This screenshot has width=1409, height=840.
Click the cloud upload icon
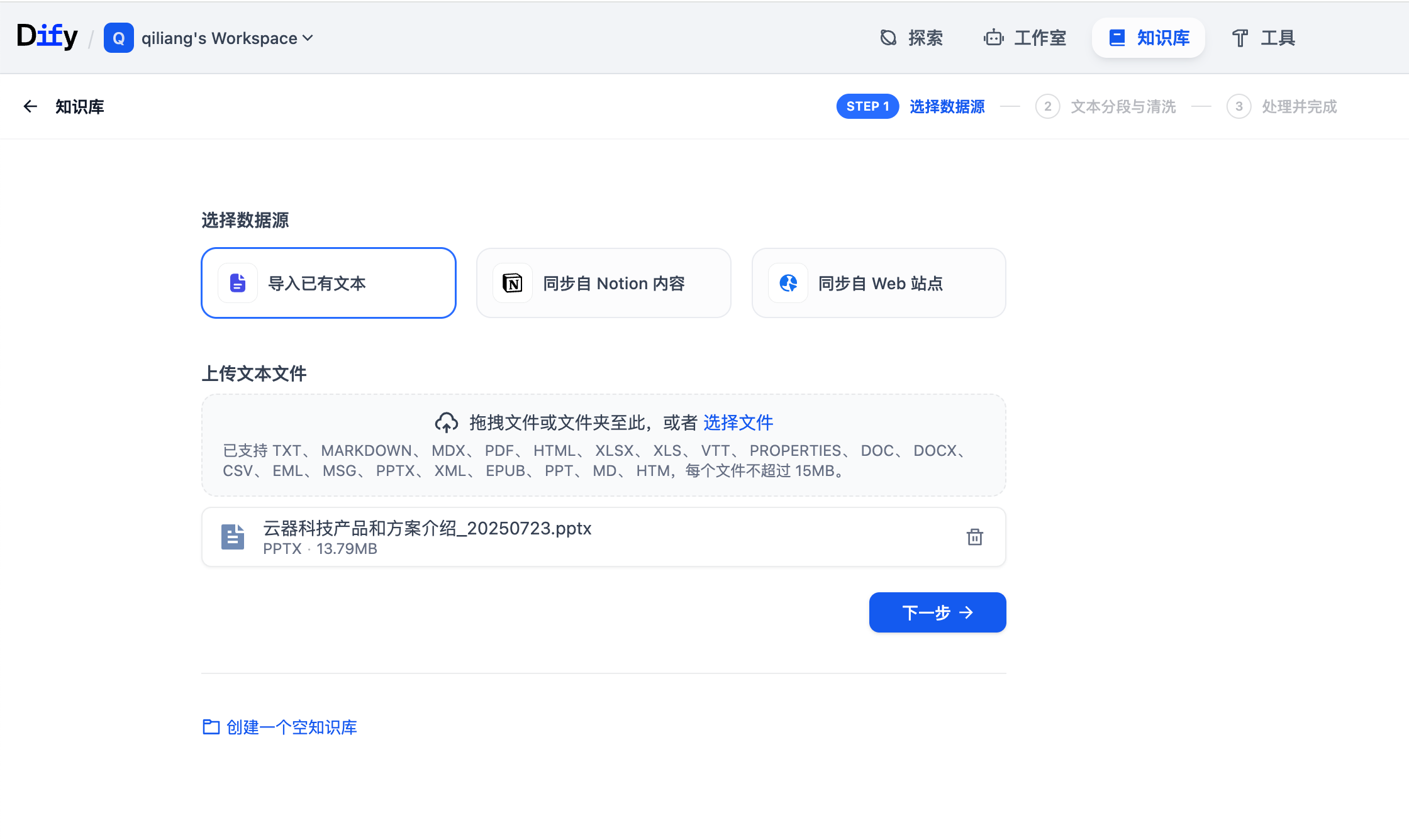pyautogui.click(x=446, y=423)
